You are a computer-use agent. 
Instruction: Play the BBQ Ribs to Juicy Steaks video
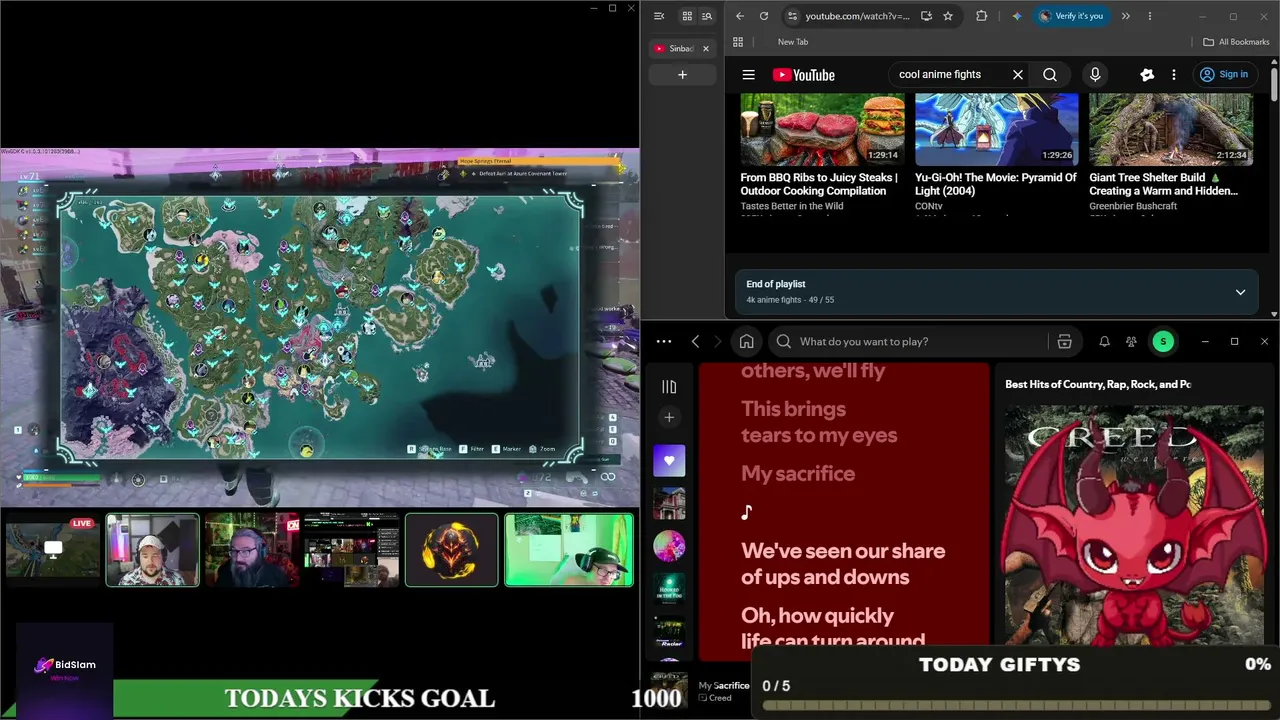tap(822, 129)
